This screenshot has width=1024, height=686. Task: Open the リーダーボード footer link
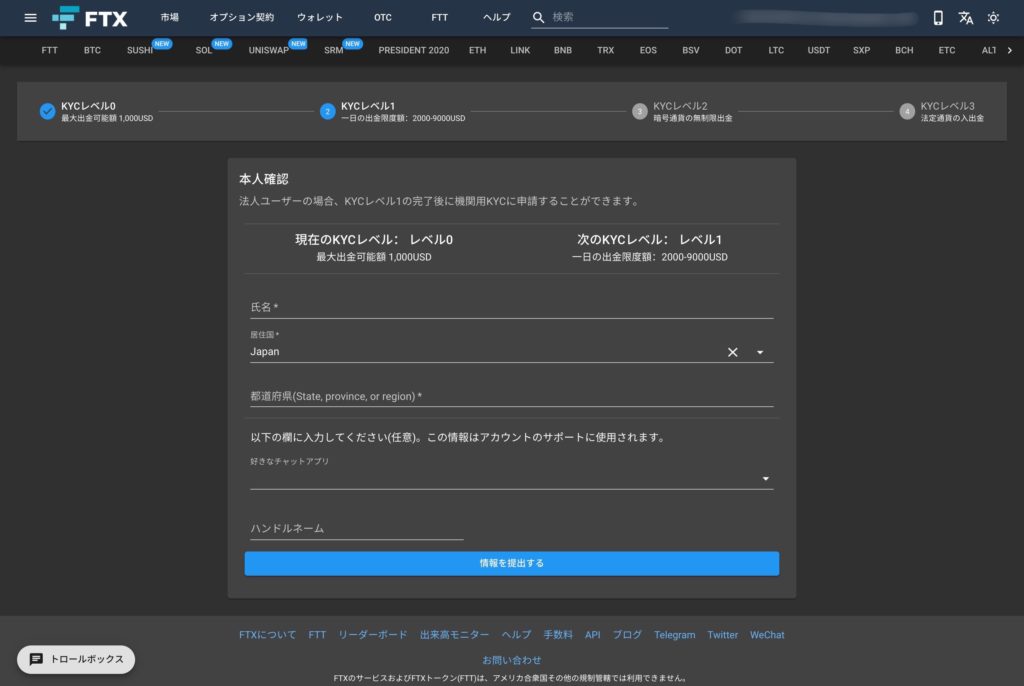point(372,635)
